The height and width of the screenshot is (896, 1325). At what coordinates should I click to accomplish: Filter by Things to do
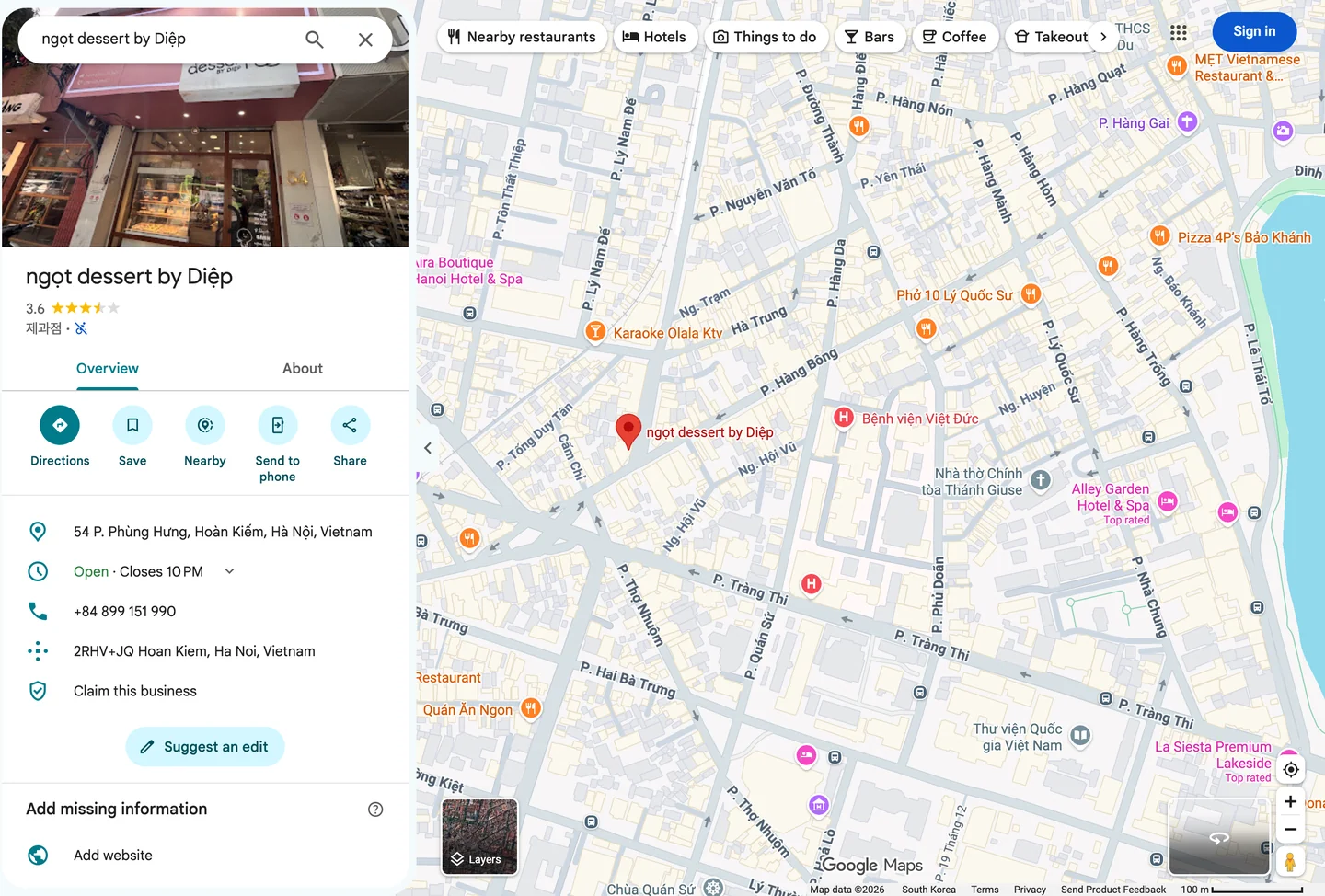(765, 37)
